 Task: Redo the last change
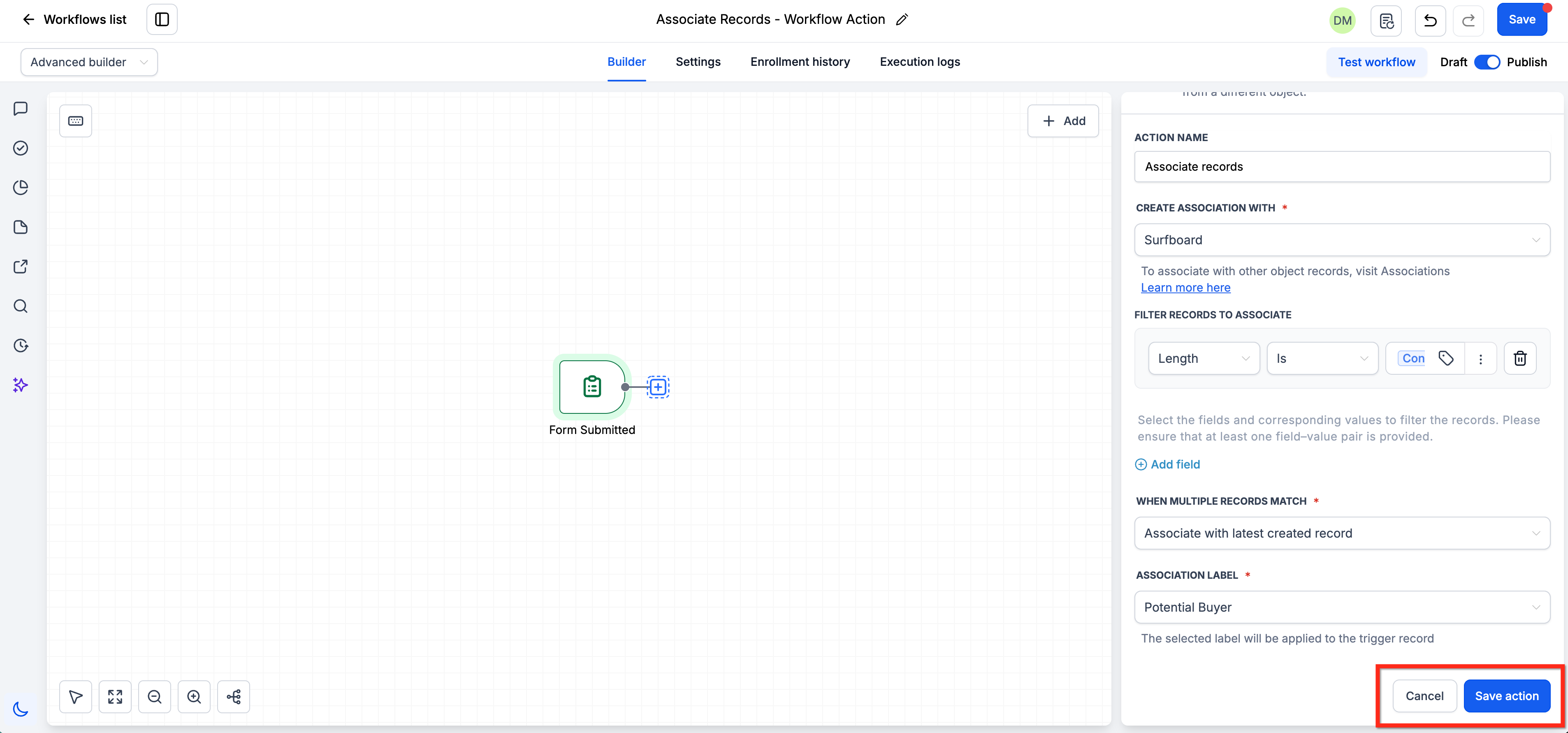[1468, 21]
